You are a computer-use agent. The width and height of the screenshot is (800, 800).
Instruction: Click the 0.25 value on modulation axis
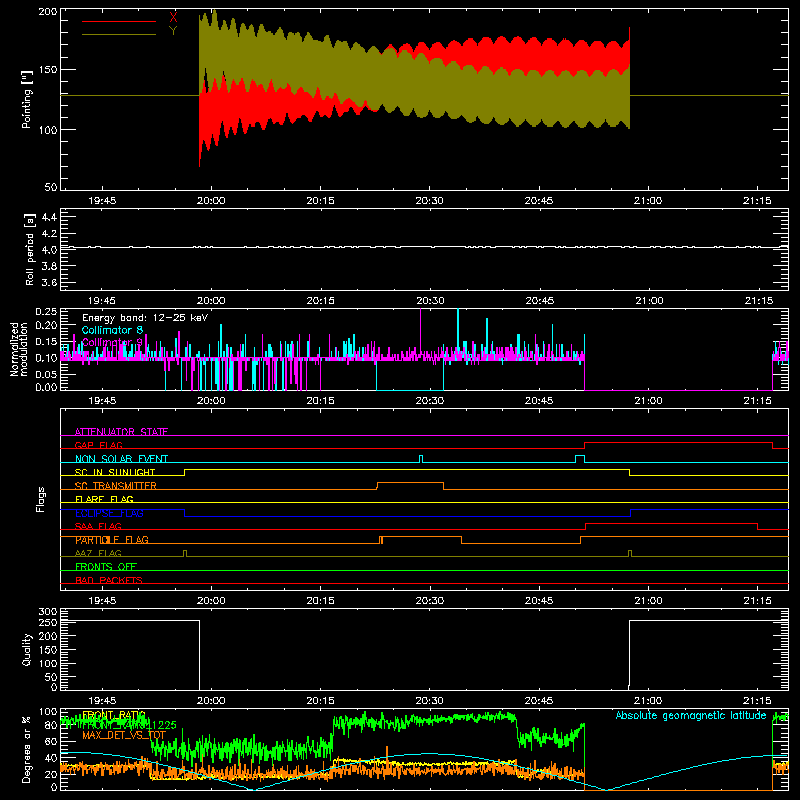[46, 311]
